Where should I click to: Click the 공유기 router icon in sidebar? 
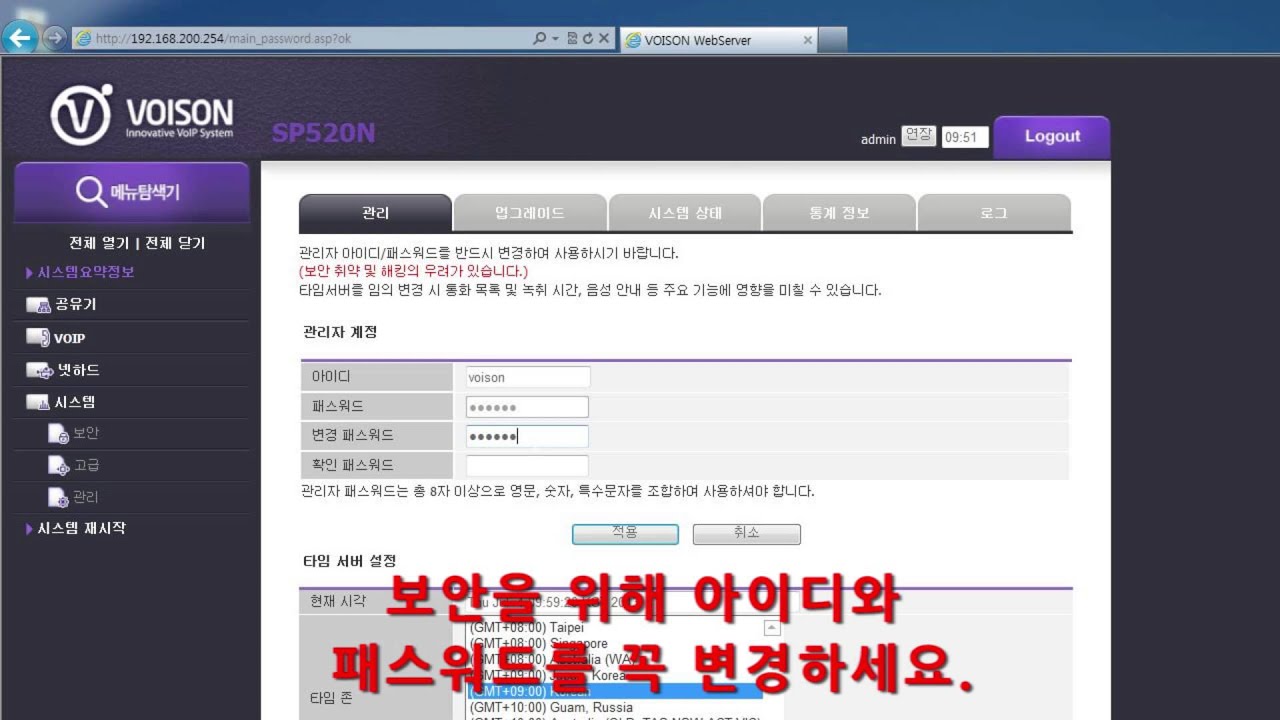pos(38,305)
